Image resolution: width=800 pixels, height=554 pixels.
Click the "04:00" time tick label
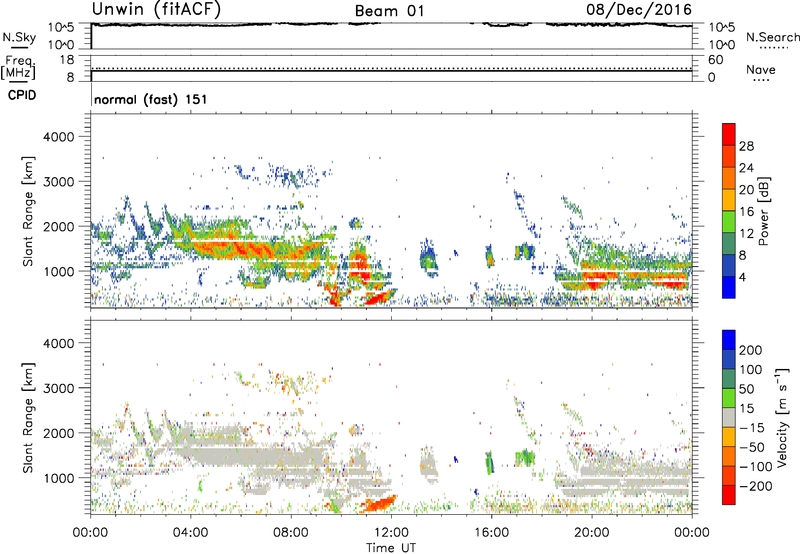pyautogui.click(x=190, y=533)
